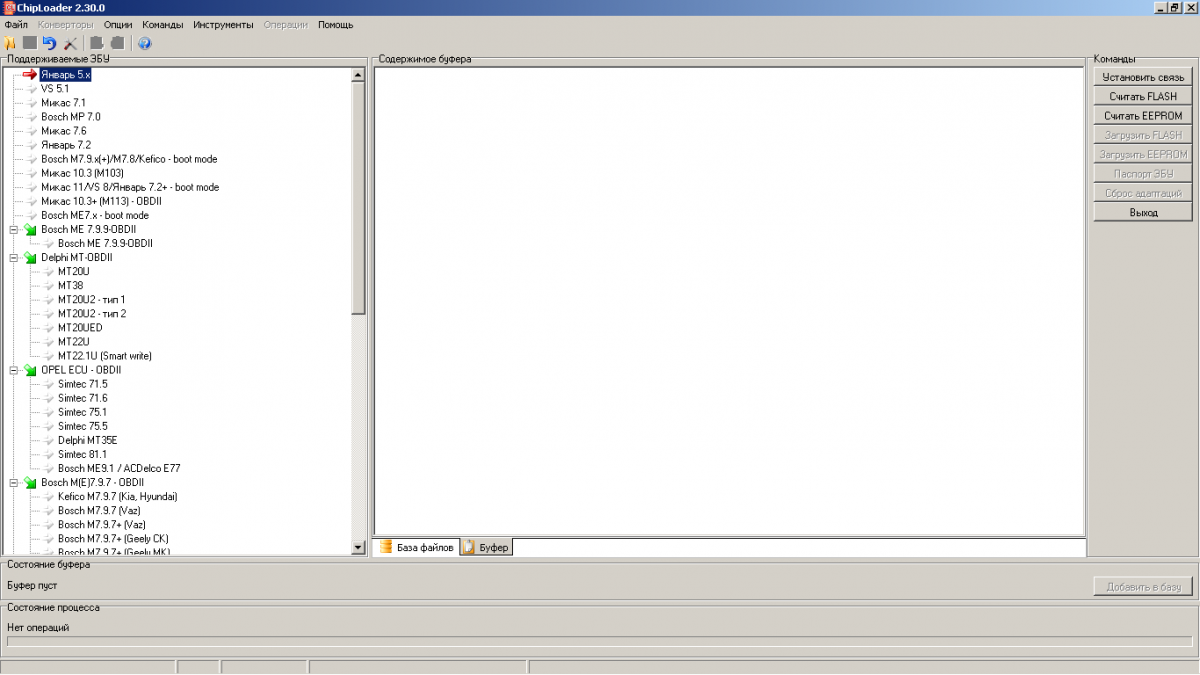This screenshot has height=675, width=1200.
Task: Select Bosch M7.9.7+ (Geely CK) entry
Action: click(x=113, y=538)
